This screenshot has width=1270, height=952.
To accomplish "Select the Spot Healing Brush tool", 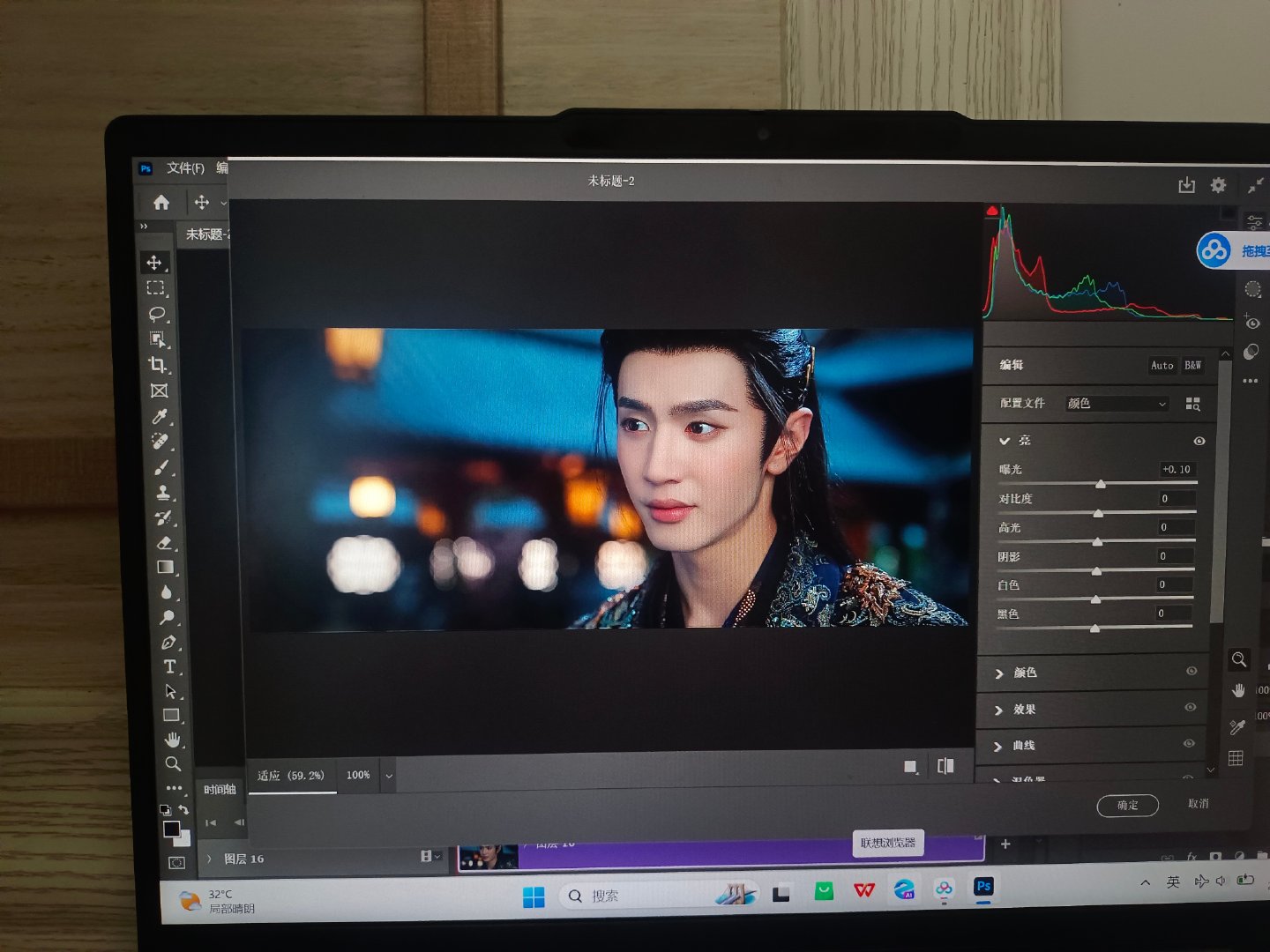I will (x=161, y=441).
